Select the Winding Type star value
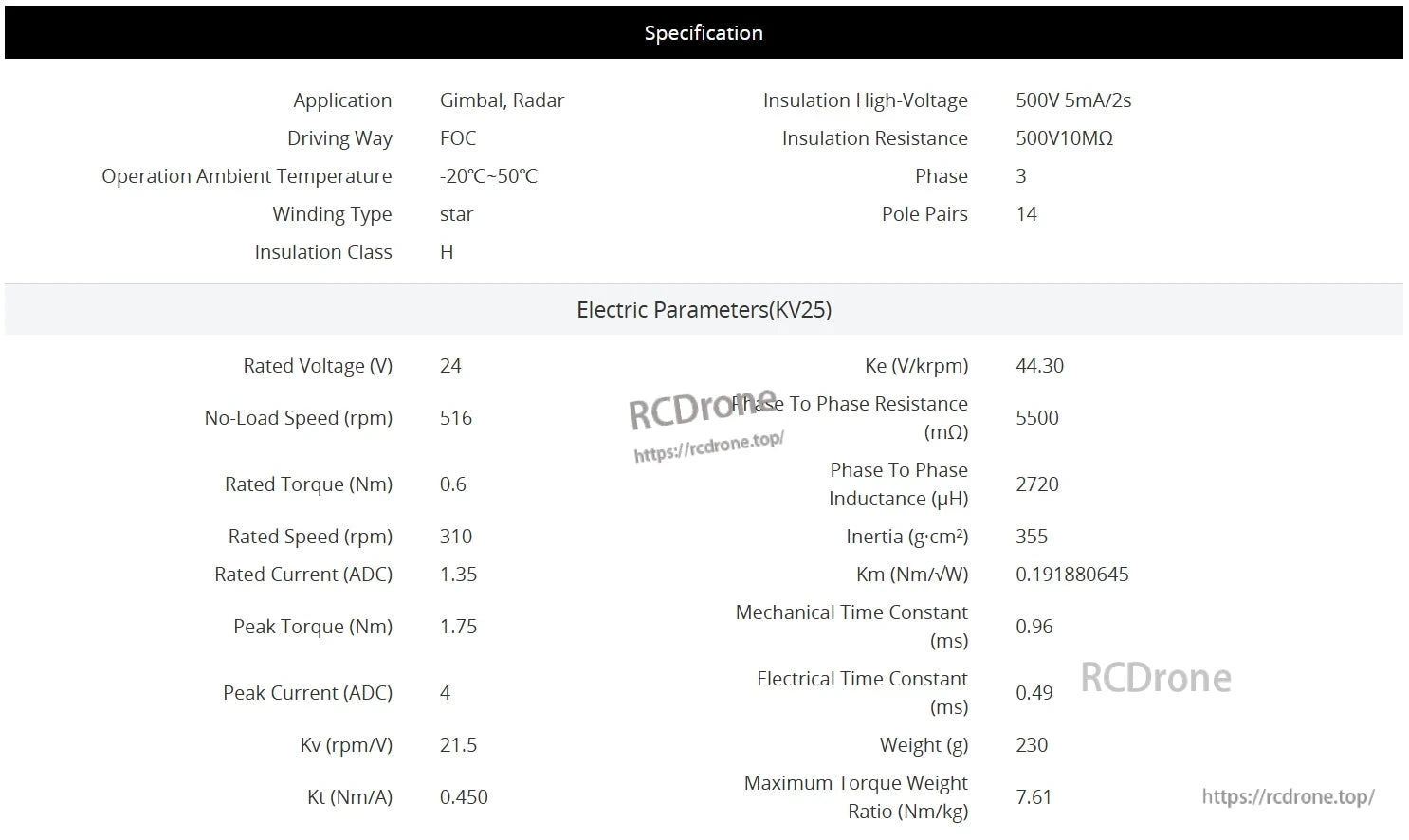Viewport: 1409px width, 840px height. (x=456, y=214)
